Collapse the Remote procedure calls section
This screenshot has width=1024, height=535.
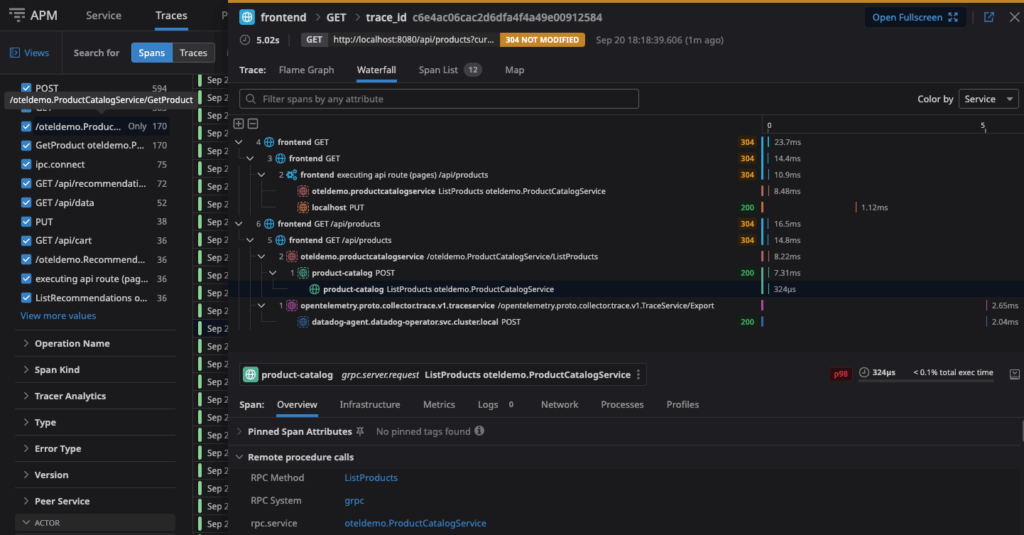pyautogui.click(x=238, y=457)
